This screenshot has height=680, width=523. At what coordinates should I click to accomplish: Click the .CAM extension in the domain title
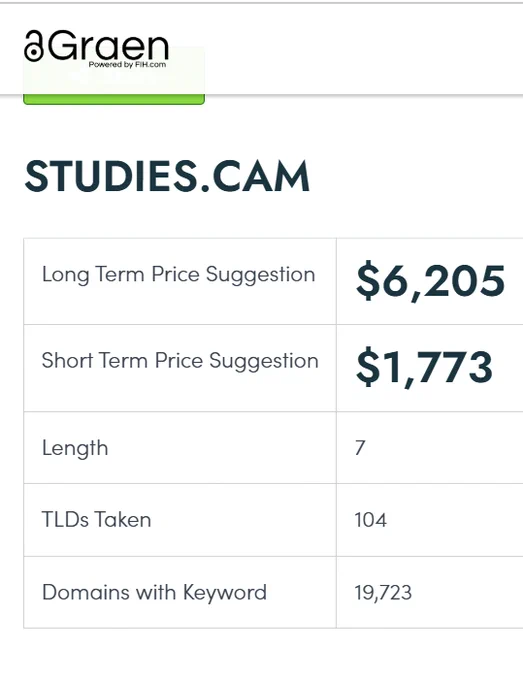(x=255, y=176)
